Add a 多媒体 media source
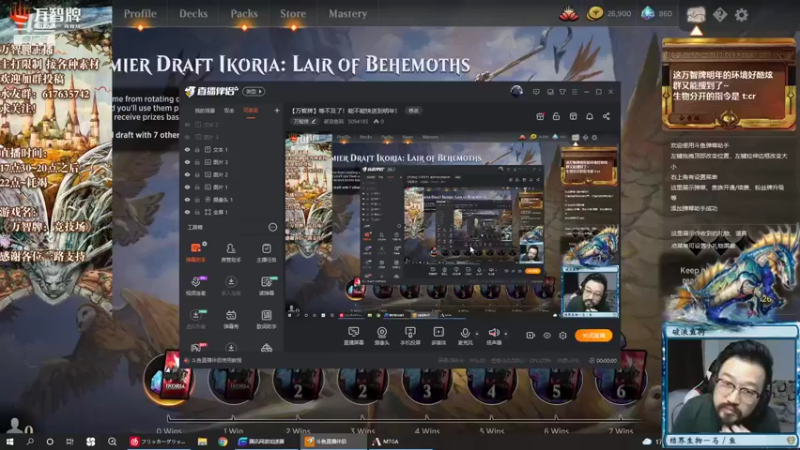 (x=438, y=336)
